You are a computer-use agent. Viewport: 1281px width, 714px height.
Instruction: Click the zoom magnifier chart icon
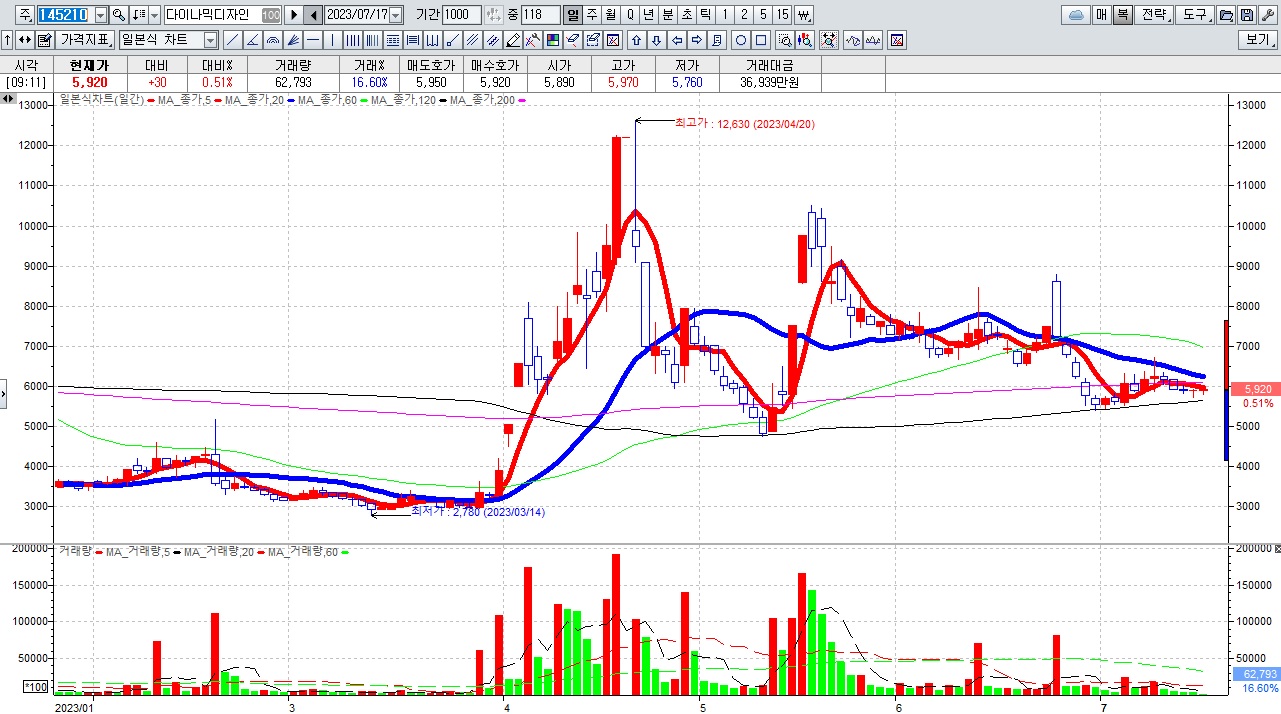(785, 40)
